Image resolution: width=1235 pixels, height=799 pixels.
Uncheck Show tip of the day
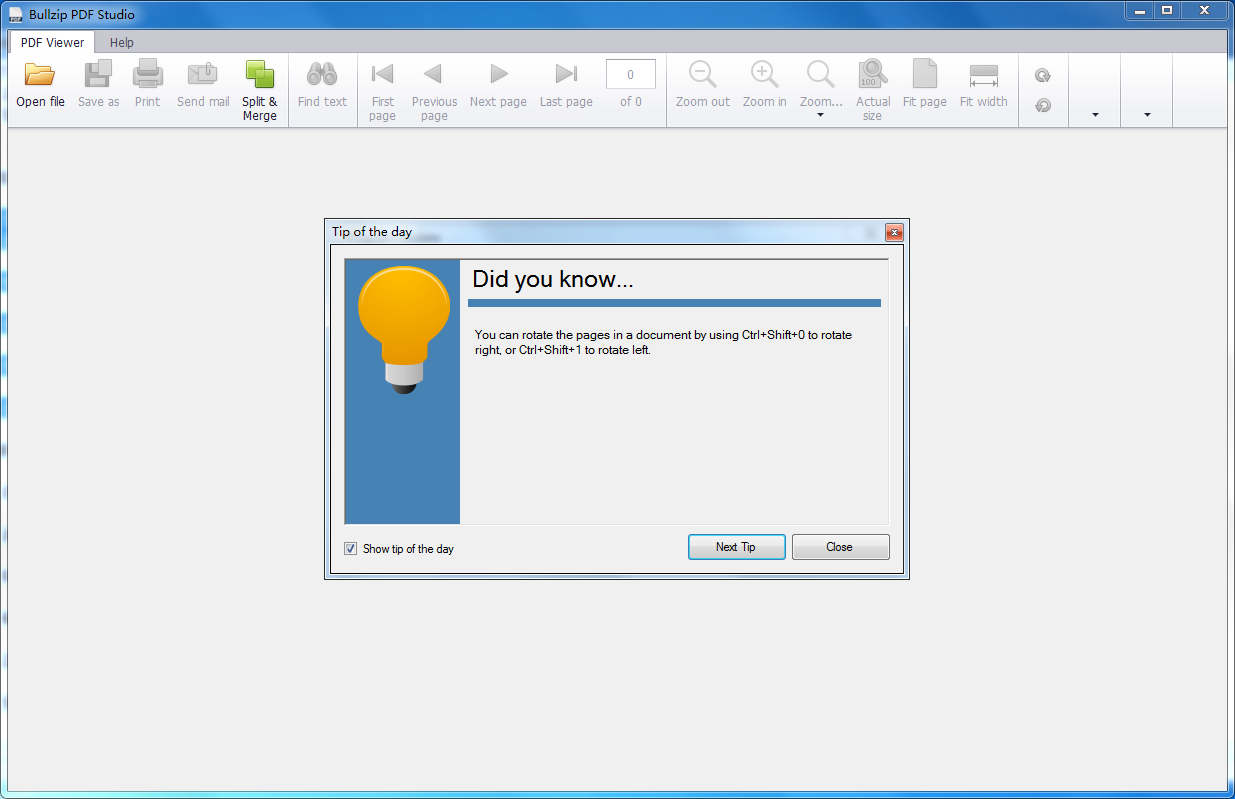[x=350, y=548]
